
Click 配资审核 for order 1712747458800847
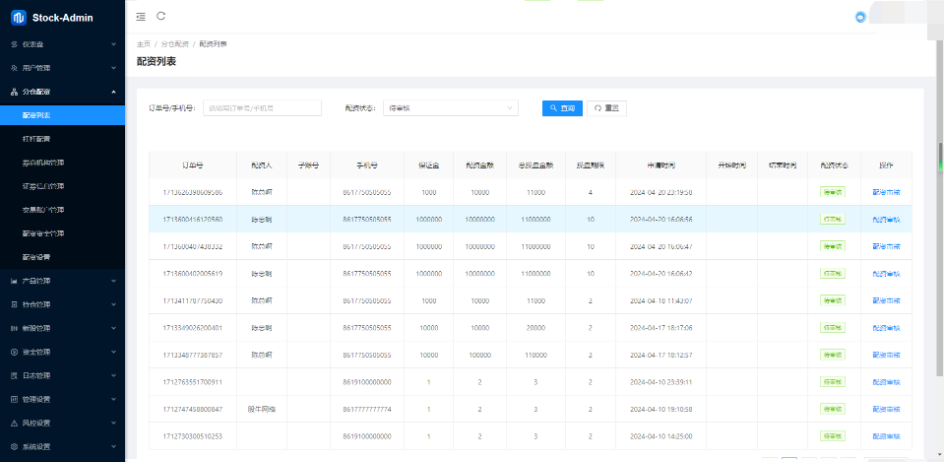[x=886, y=409]
